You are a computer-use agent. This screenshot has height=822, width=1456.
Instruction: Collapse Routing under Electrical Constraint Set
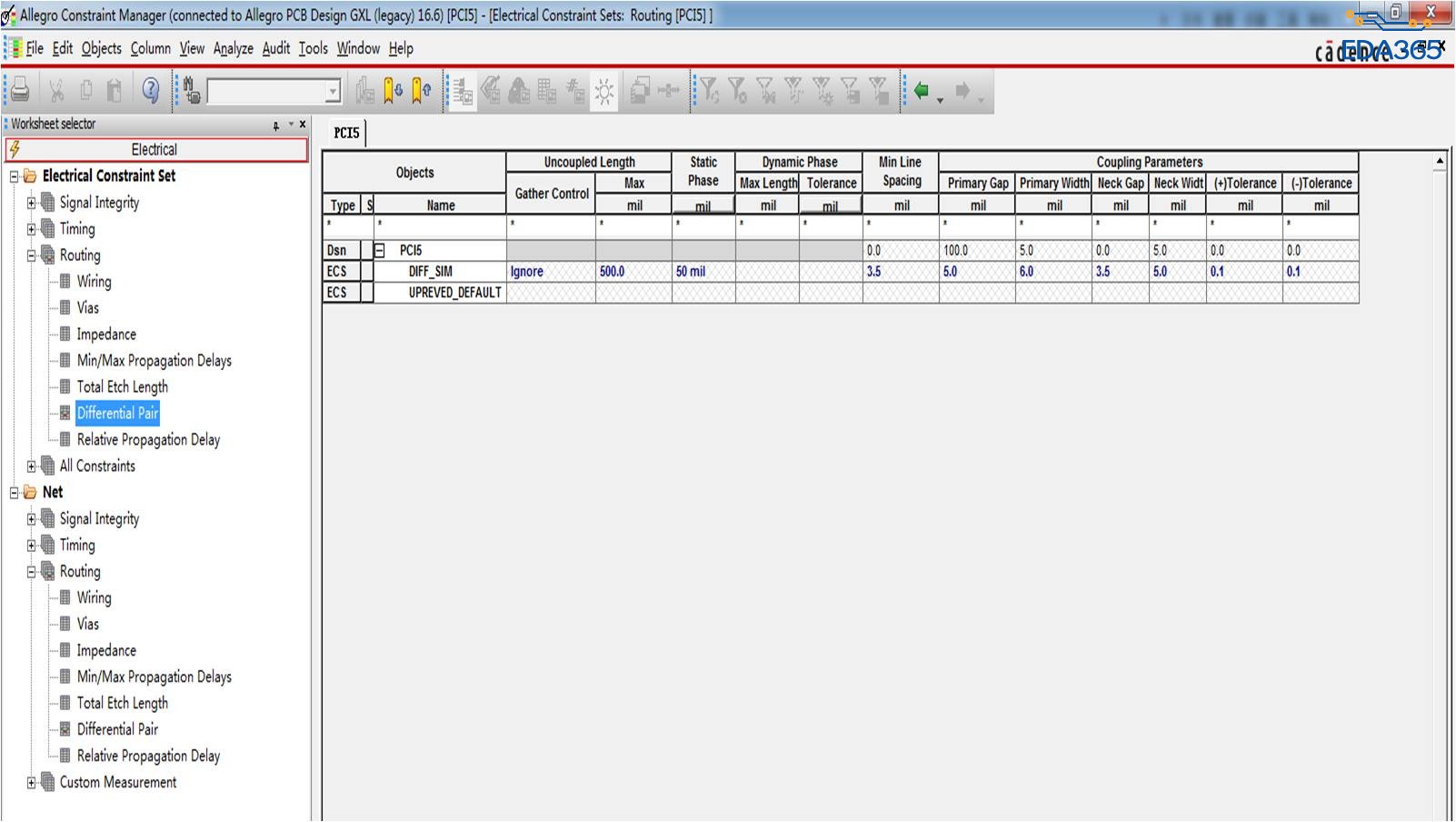(31, 256)
